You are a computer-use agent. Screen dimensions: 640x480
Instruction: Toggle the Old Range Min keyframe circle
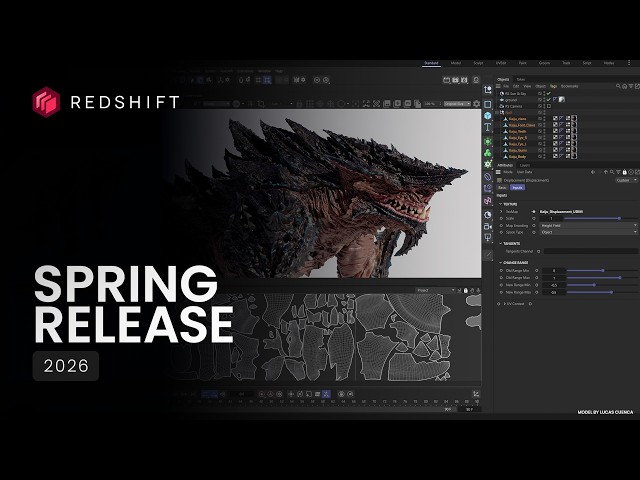(502, 270)
